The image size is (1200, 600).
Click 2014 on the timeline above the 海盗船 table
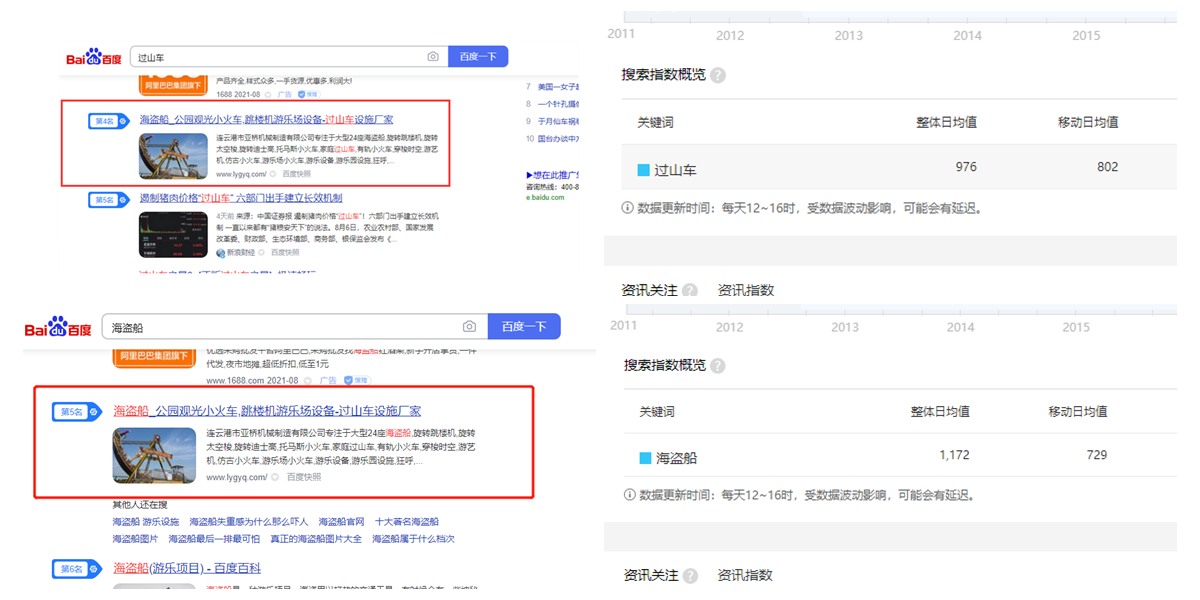961,328
